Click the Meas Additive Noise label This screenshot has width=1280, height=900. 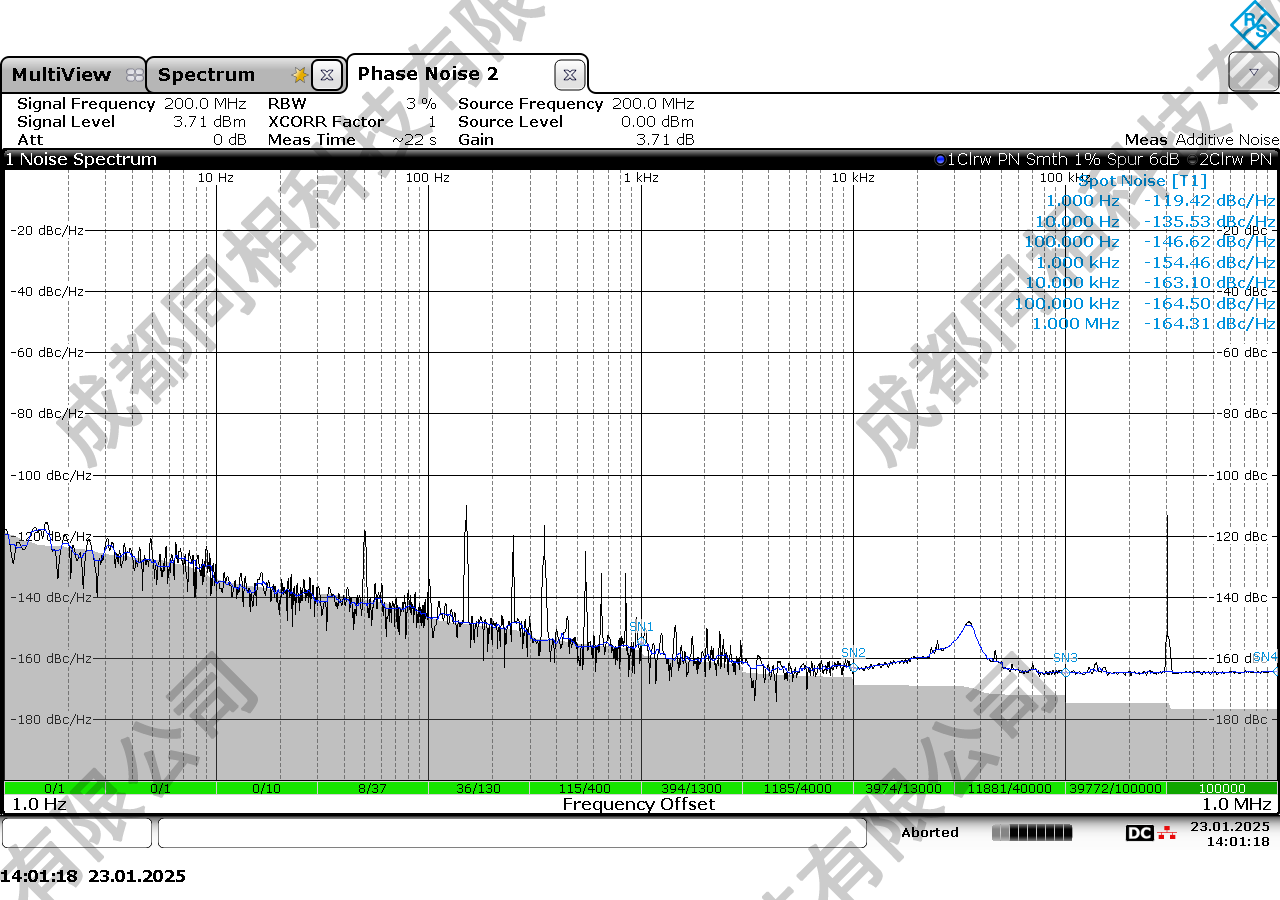(x=1201, y=140)
